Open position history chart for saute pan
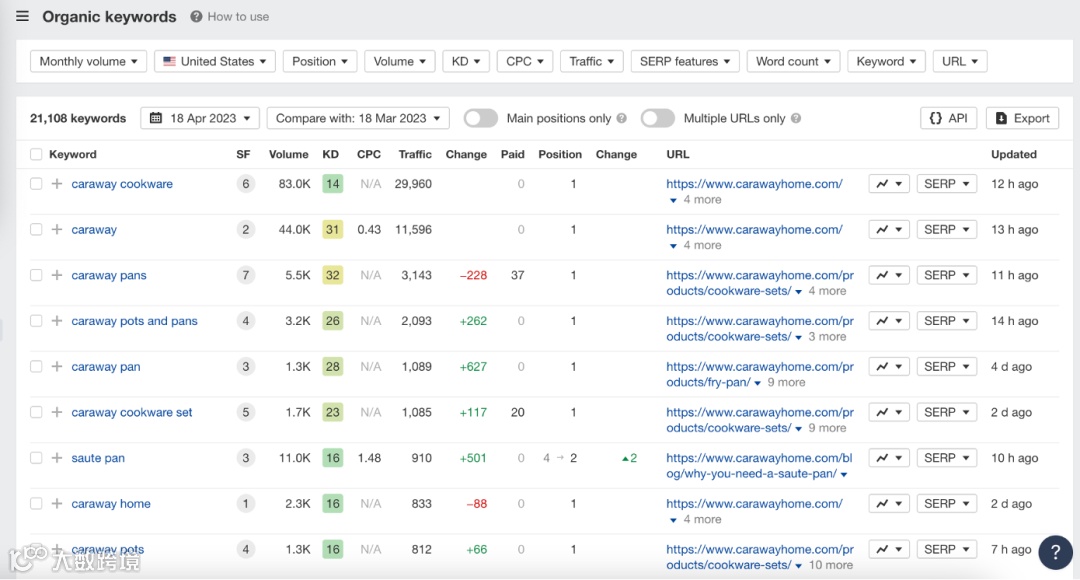 point(889,458)
